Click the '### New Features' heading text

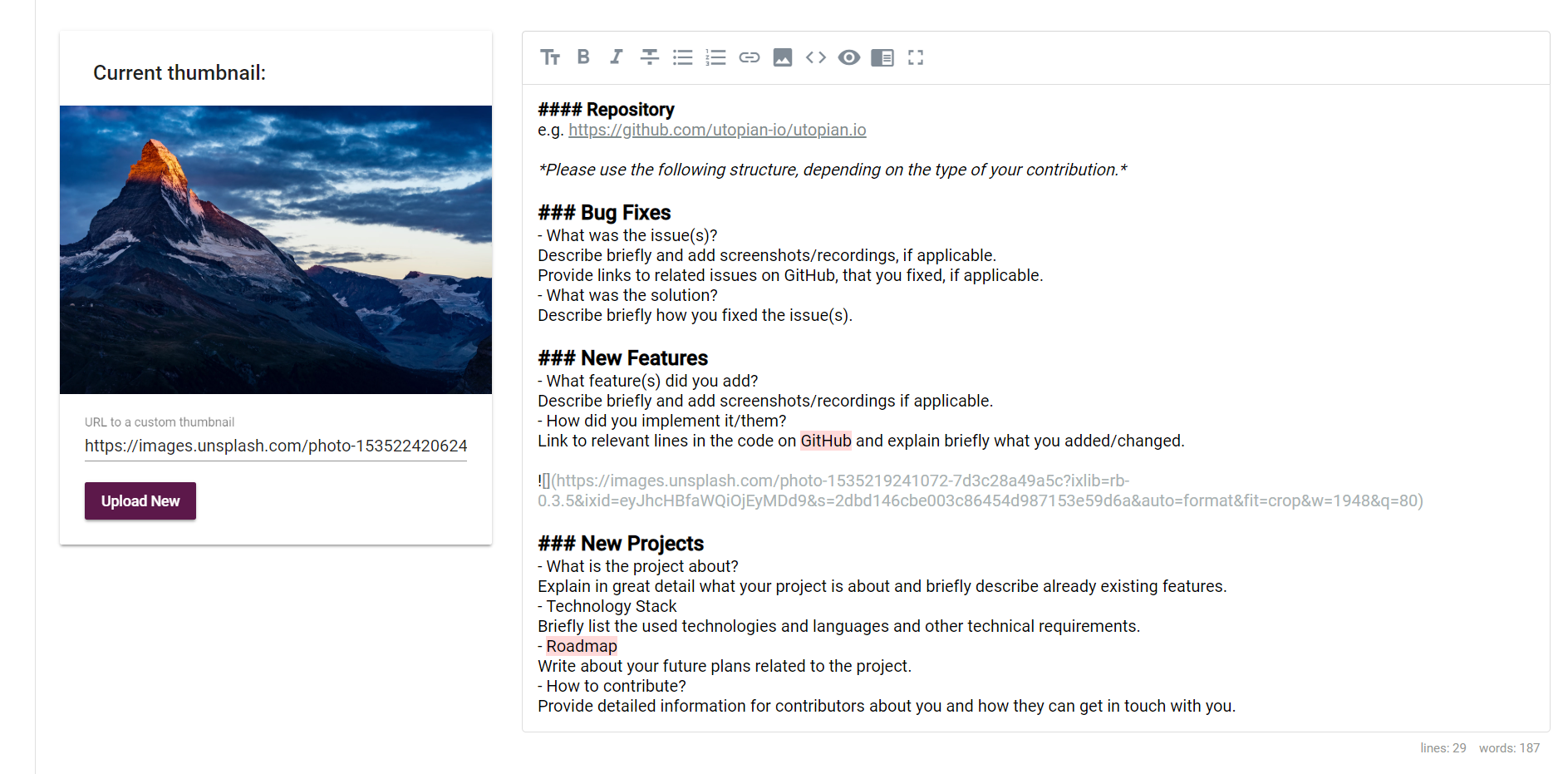(x=623, y=358)
